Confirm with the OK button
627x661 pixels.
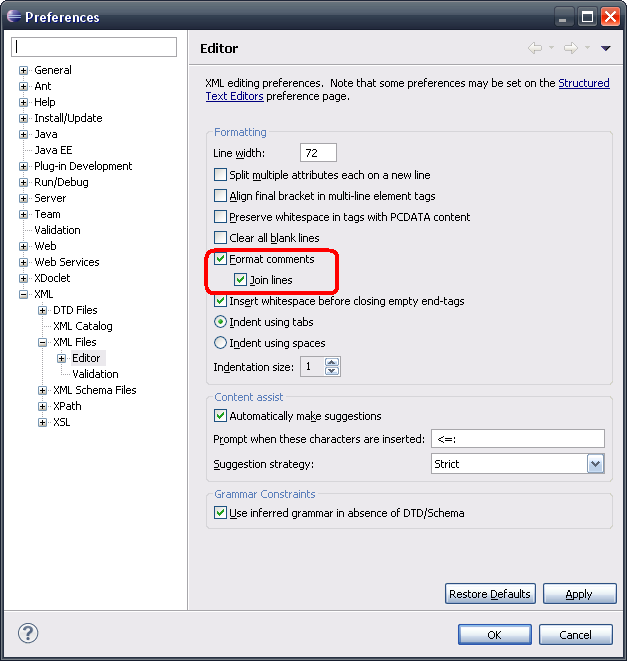click(x=495, y=634)
